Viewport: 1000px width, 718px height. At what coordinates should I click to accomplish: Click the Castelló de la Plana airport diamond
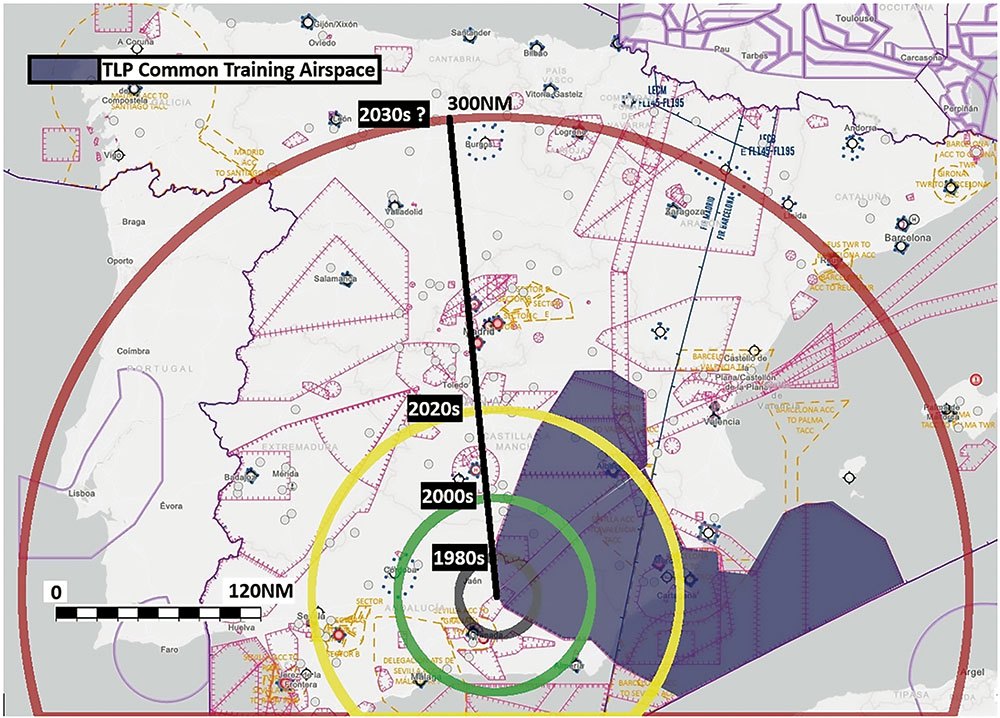(754, 351)
